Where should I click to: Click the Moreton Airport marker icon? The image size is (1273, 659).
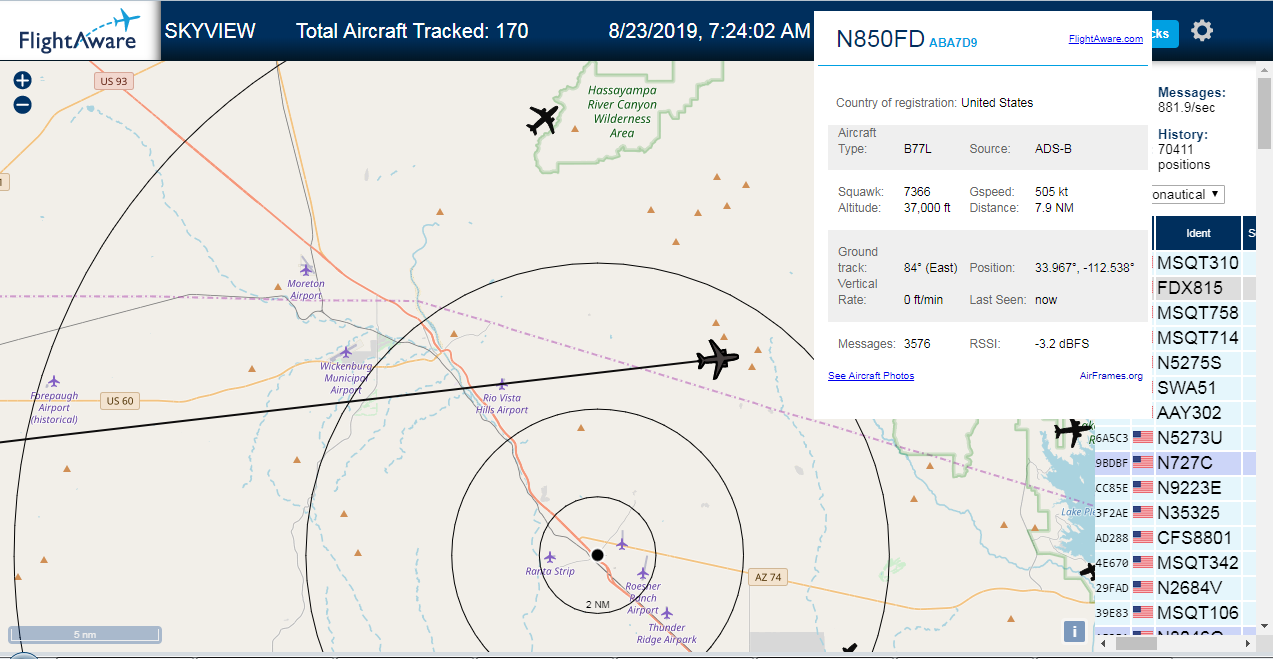306,269
